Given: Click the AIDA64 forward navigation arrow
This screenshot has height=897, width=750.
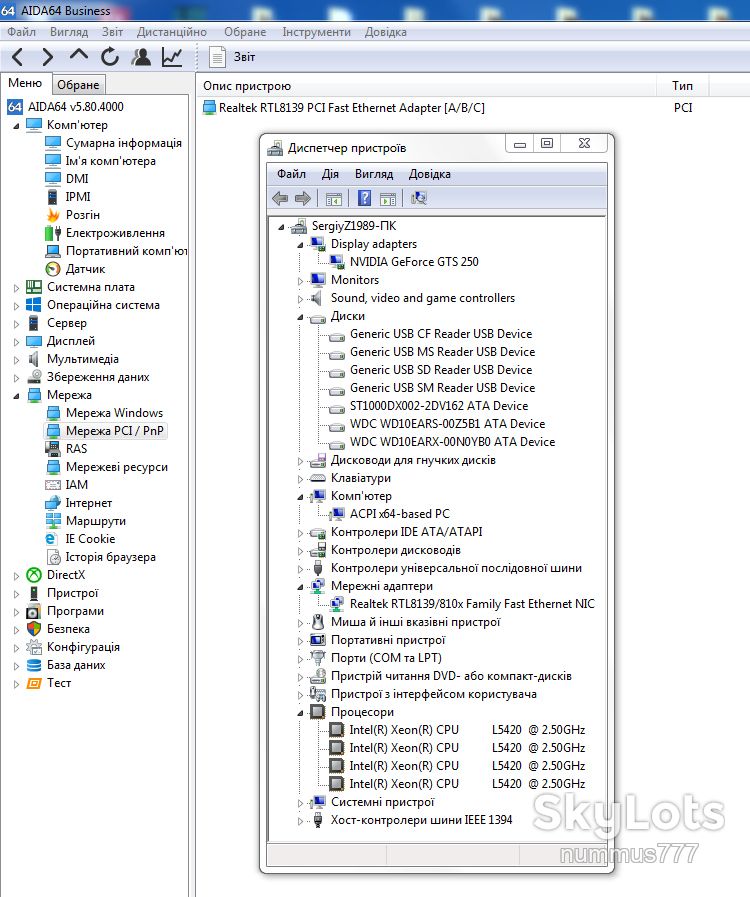Looking at the screenshot, I should (47, 57).
